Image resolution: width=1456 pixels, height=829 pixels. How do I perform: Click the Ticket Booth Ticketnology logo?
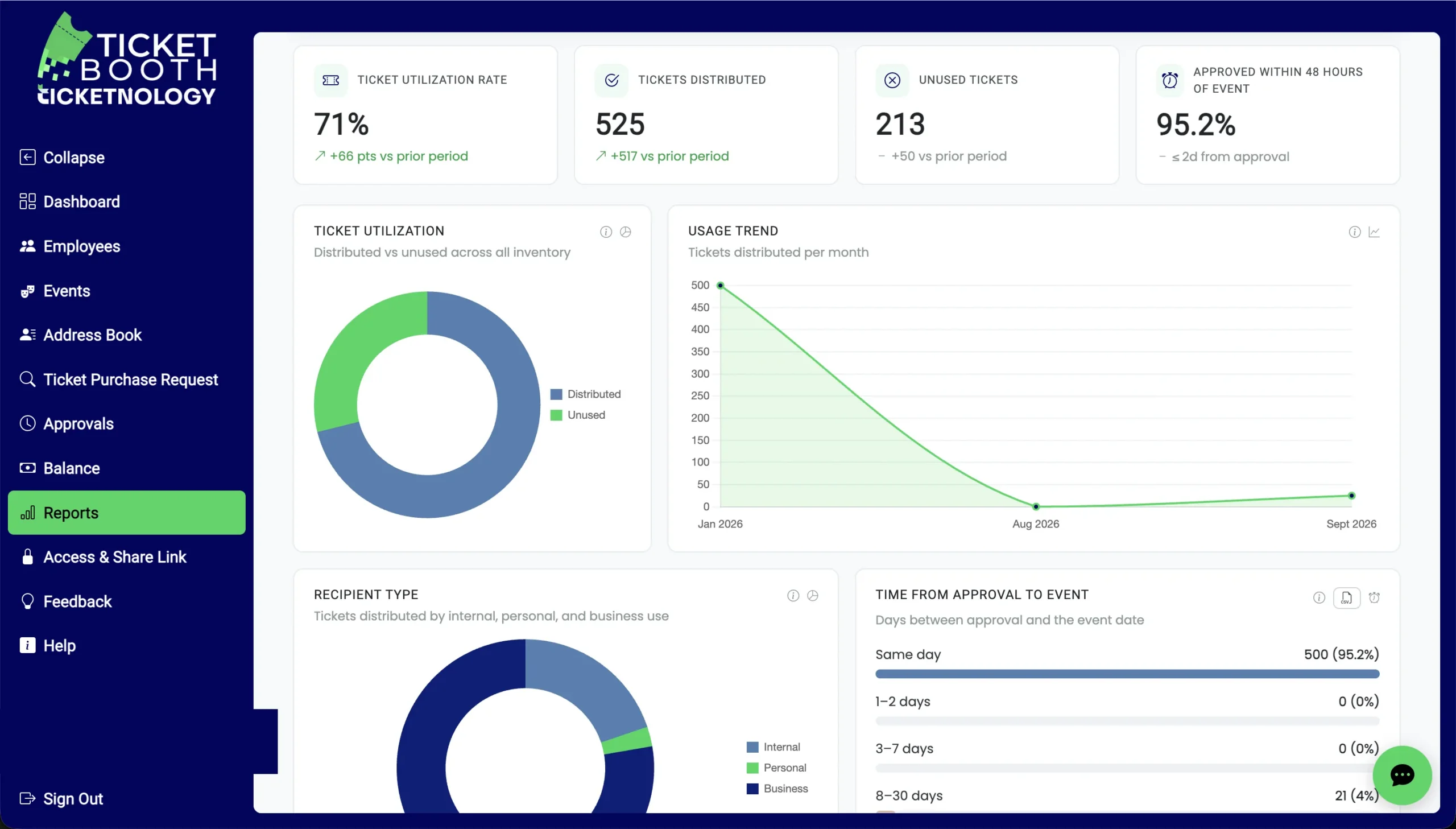127,60
